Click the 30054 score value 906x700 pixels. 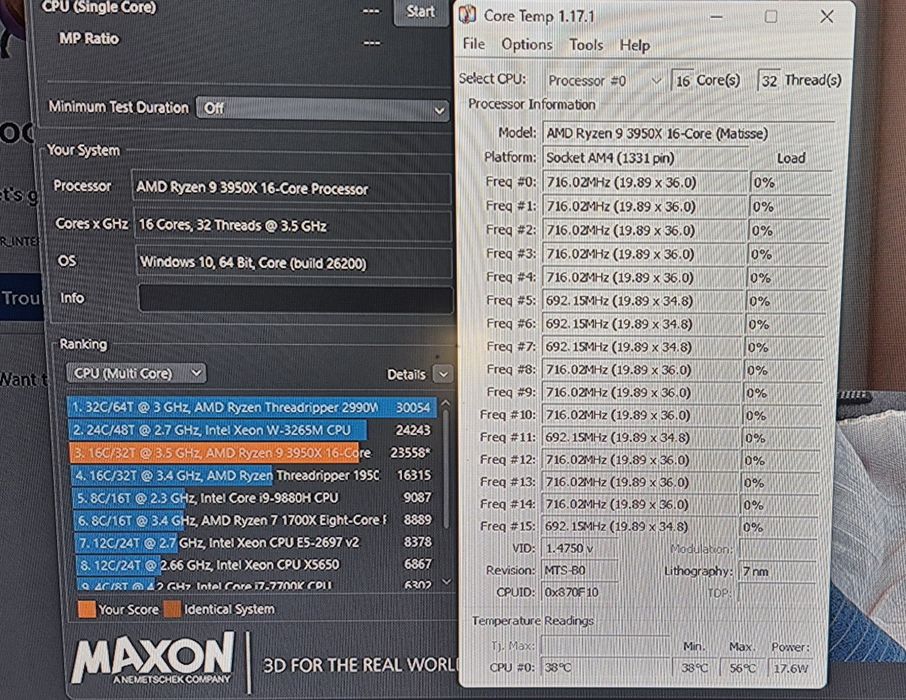413,408
